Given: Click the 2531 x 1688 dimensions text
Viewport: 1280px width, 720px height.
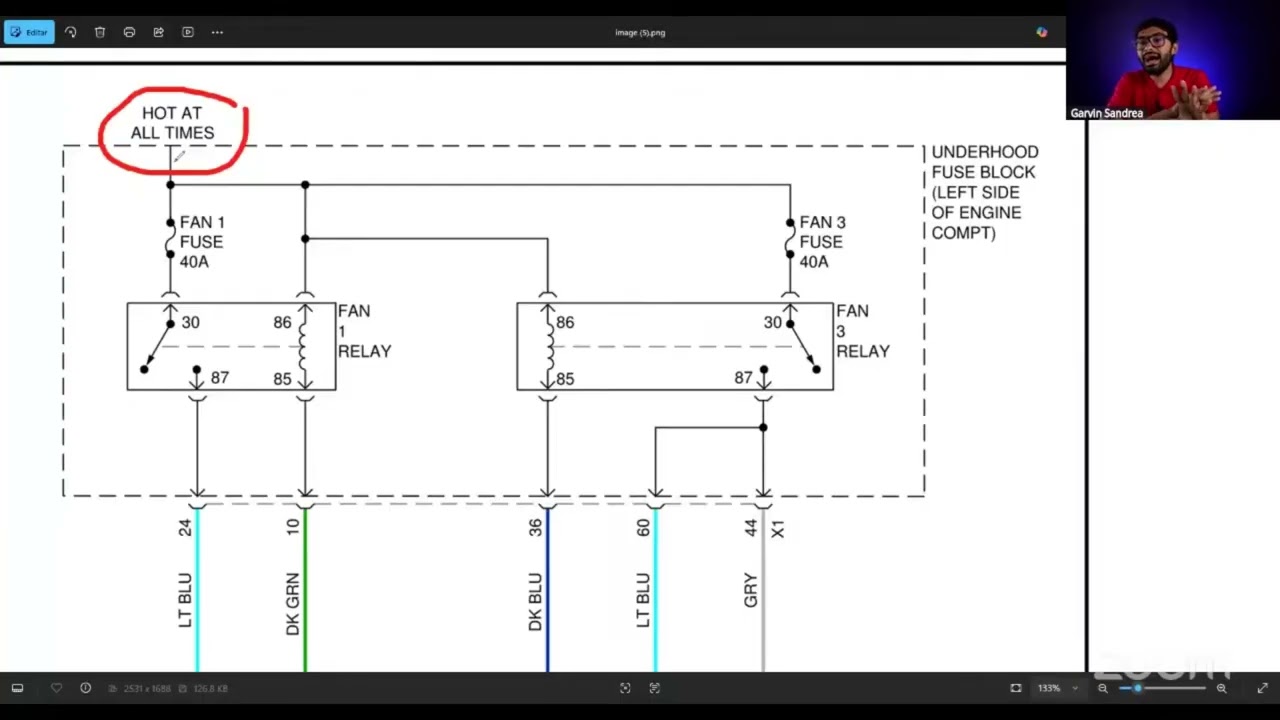Looking at the screenshot, I should click(x=146, y=688).
